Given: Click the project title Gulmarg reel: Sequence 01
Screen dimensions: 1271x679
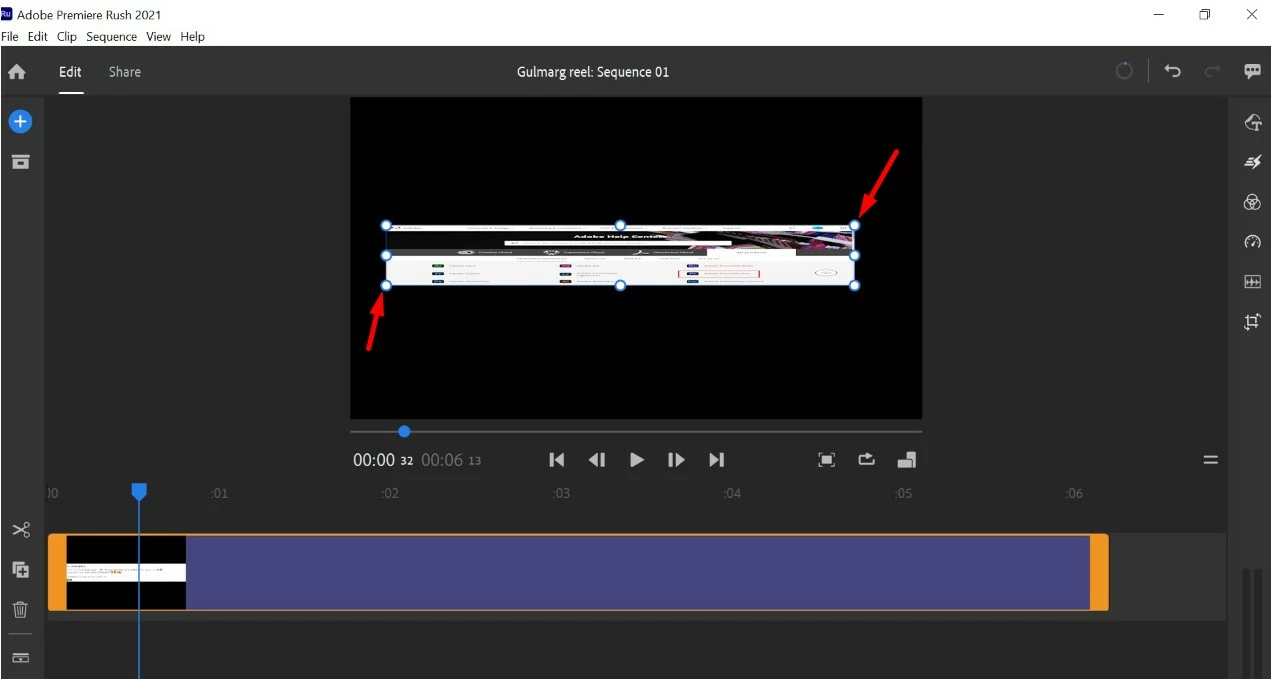Looking at the screenshot, I should pos(593,72).
